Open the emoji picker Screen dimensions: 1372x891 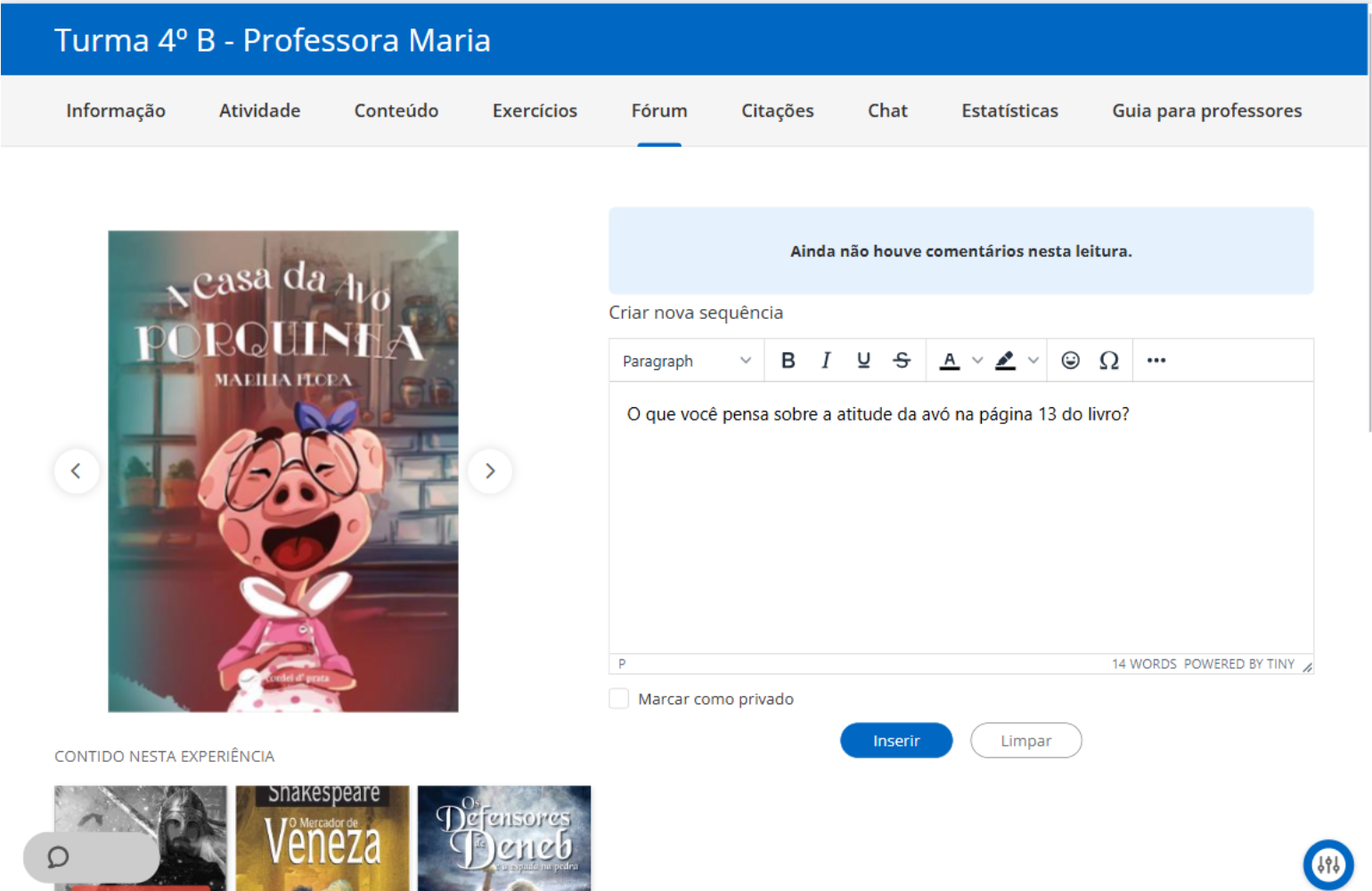tap(1070, 360)
